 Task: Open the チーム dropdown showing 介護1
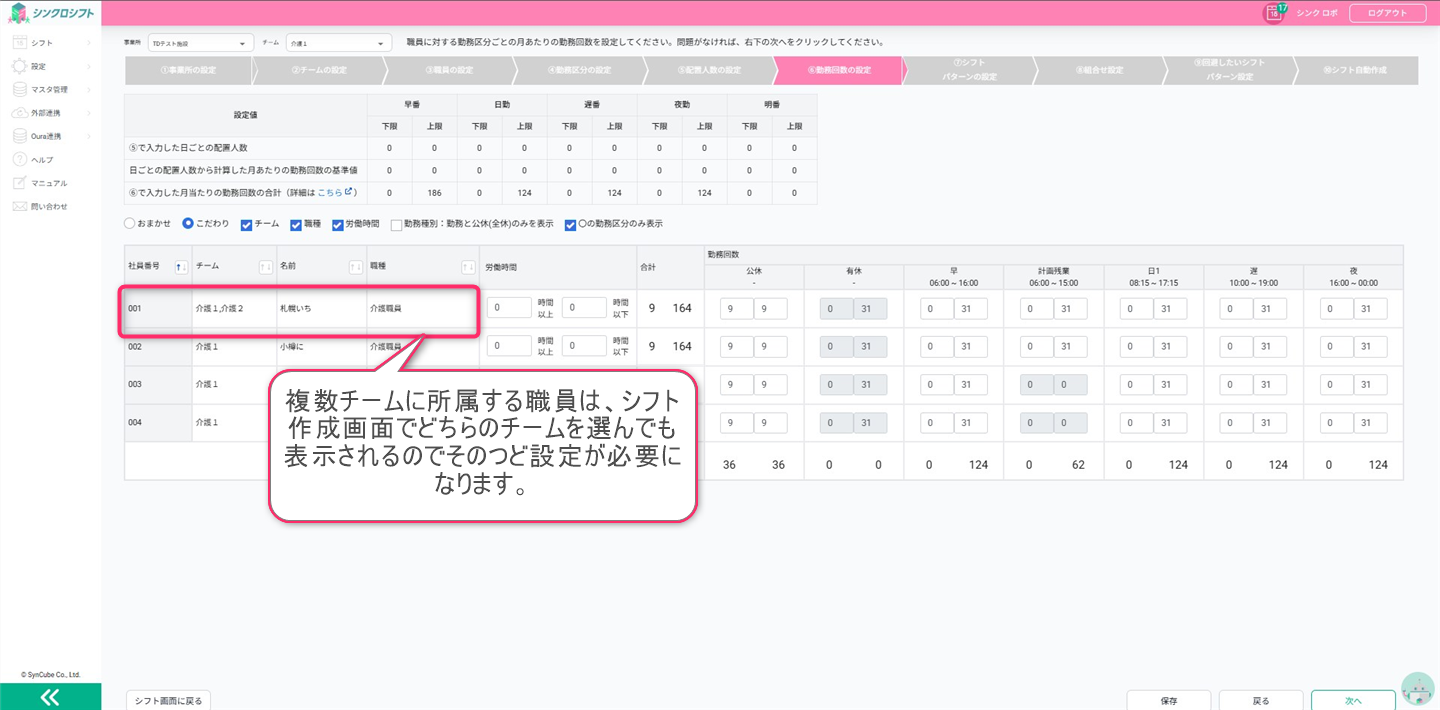(x=338, y=44)
